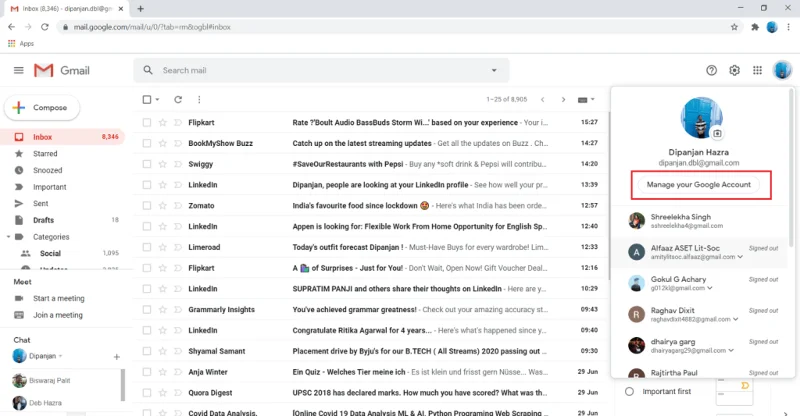Star the Flipkart 15:27 email
Screen dimensions: 800x416
point(163,123)
